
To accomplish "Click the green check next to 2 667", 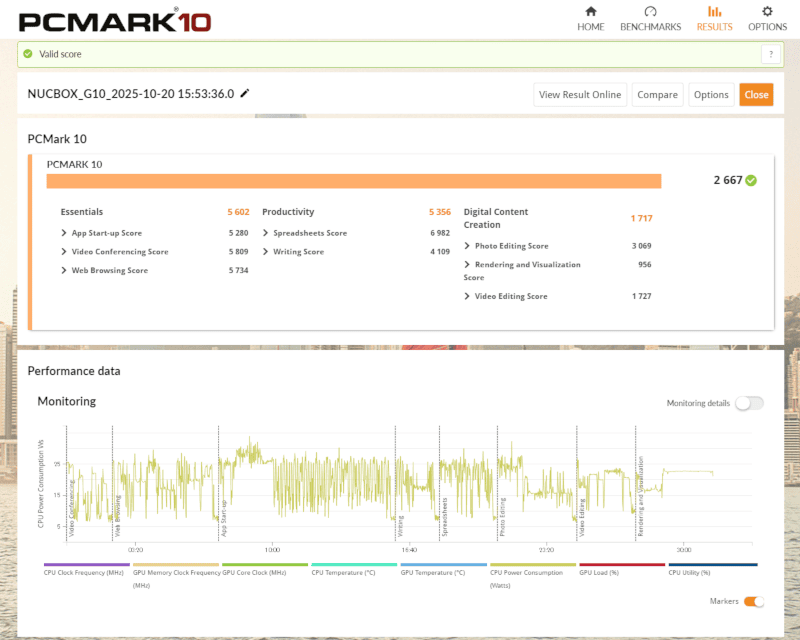I will click(751, 181).
